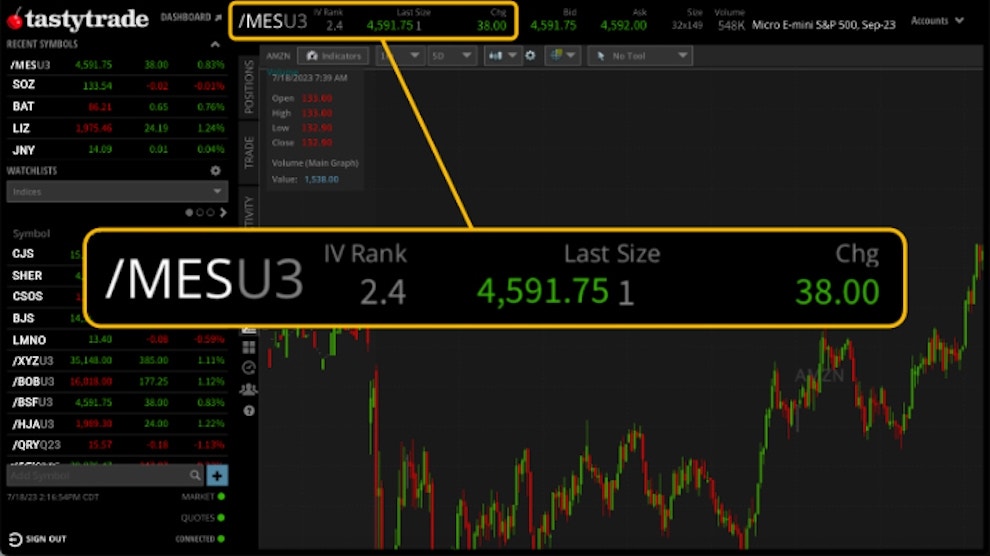The height and width of the screenshot is (556, 990).
Task: Select SHER in watchlist
Action: coord(27,276)
